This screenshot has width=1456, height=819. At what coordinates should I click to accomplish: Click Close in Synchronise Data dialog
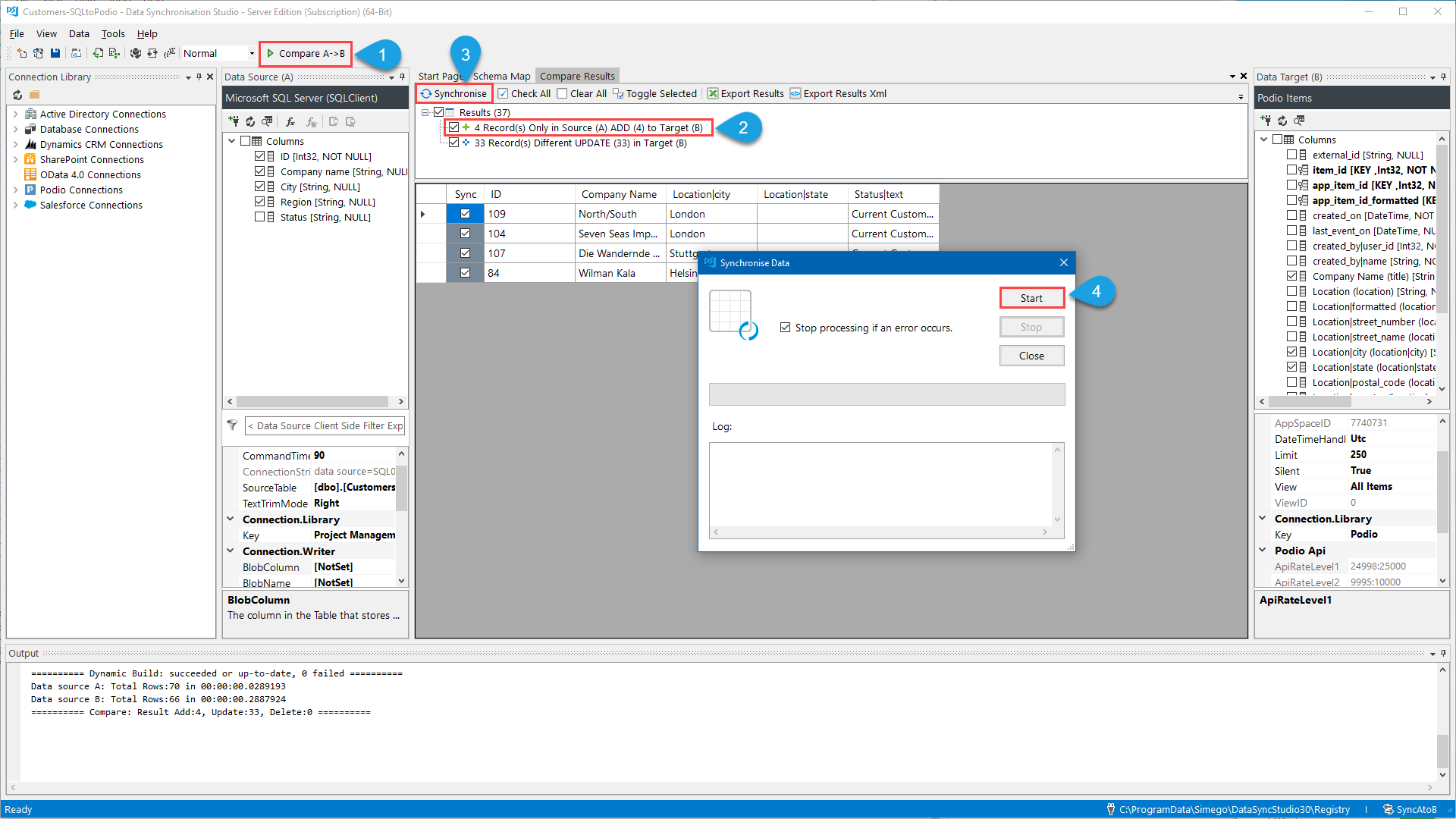pyautogui.click(x=1031, y=356)
